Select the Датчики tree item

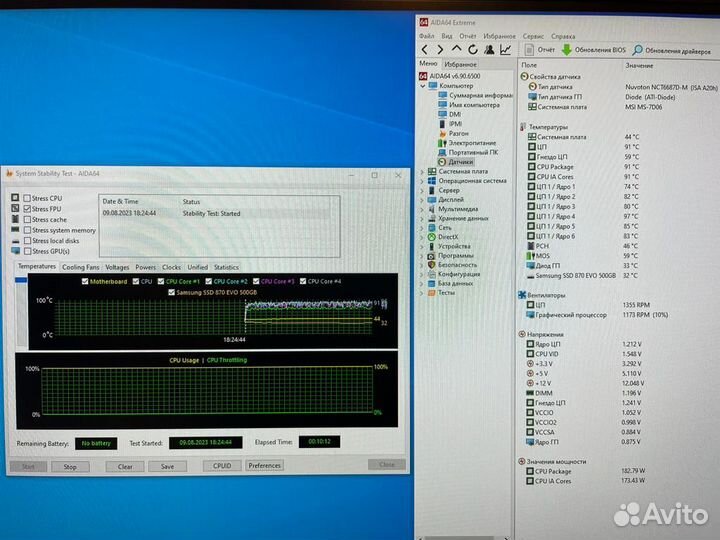pos(455,162)
